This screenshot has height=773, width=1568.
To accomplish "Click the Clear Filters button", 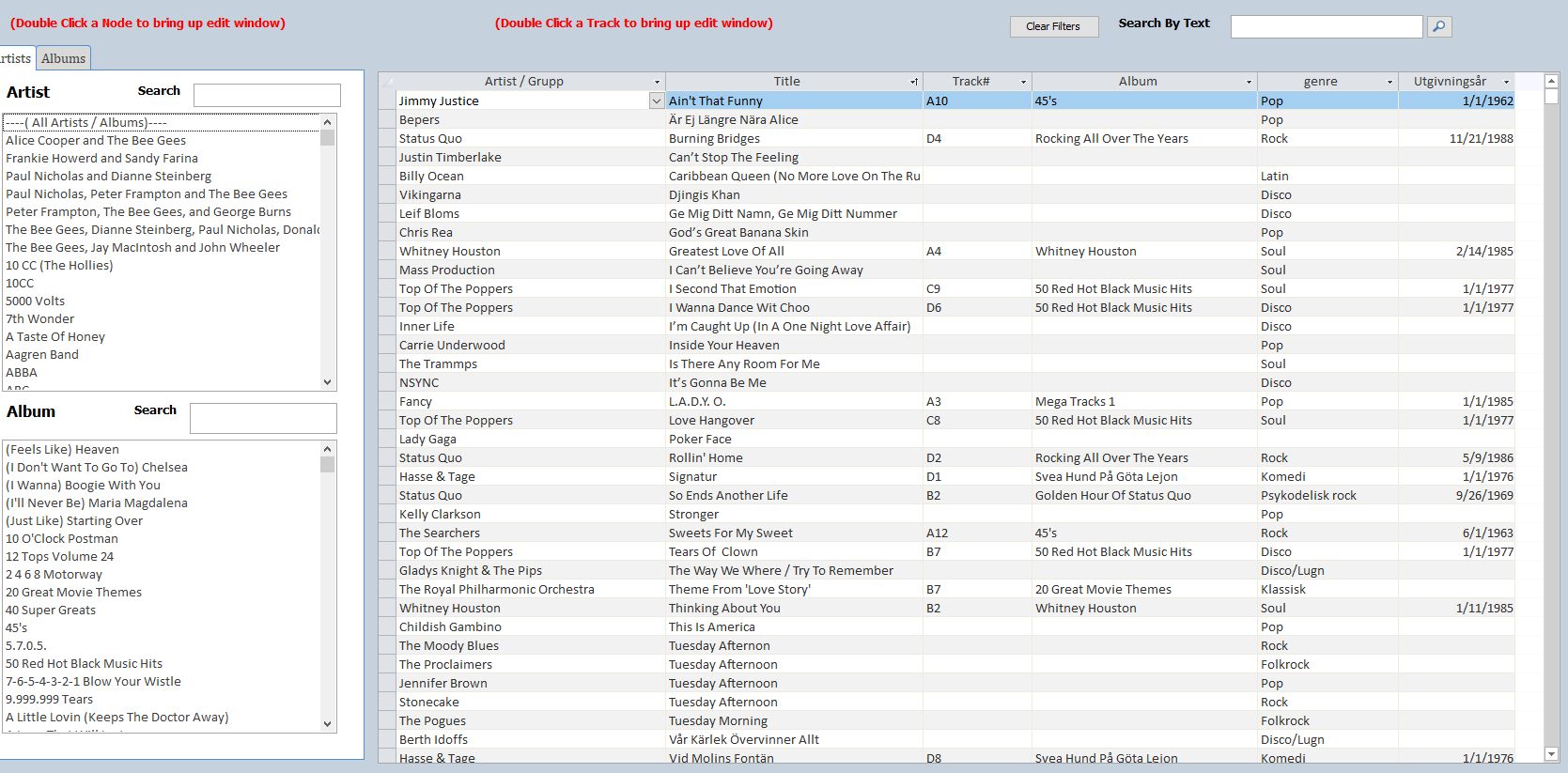I will tap(1053, 26).
